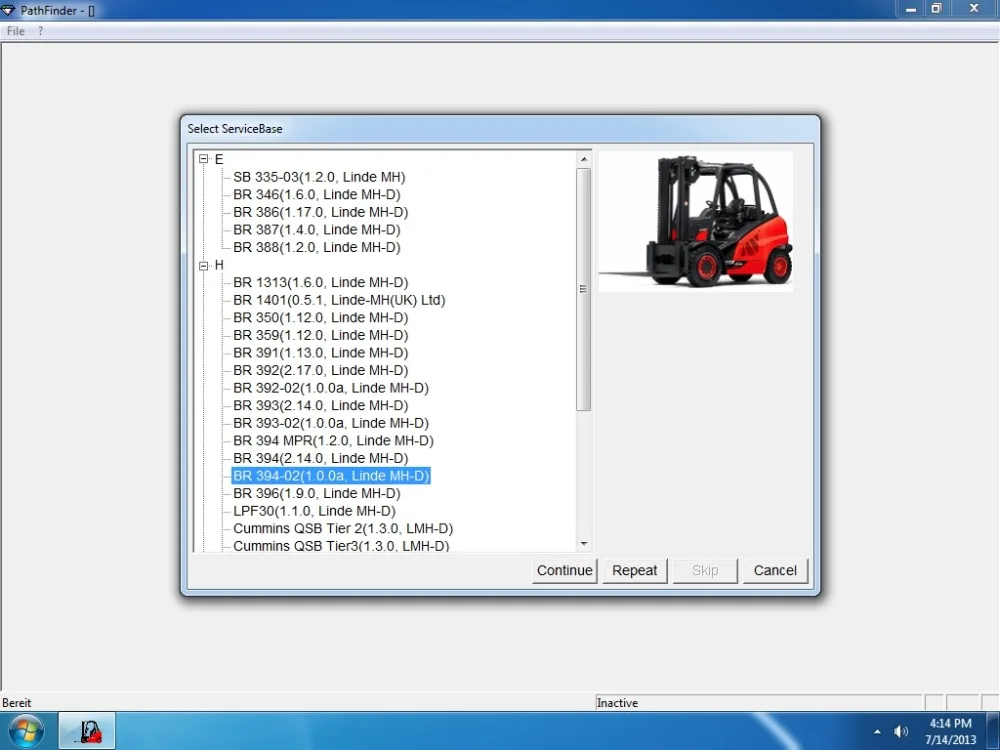
Task: Click the speaker volume icon in the tray
Action: pyautogui.click(x=901, y=730)
